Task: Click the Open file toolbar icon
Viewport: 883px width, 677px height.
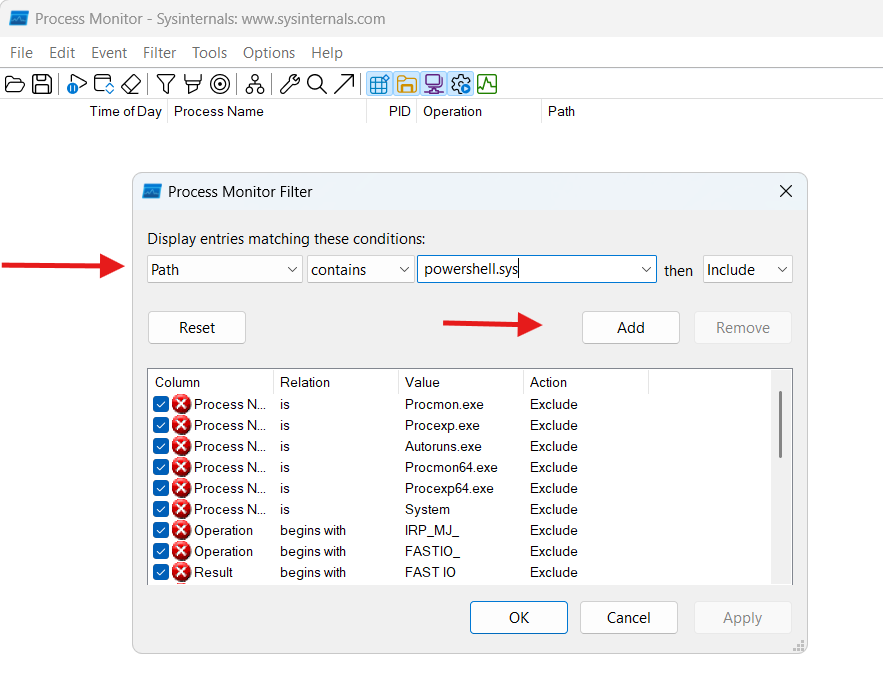Action: [15, 84]
